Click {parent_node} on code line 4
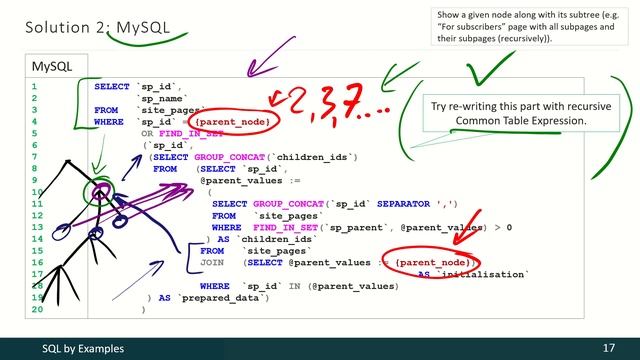 [233, 122]
